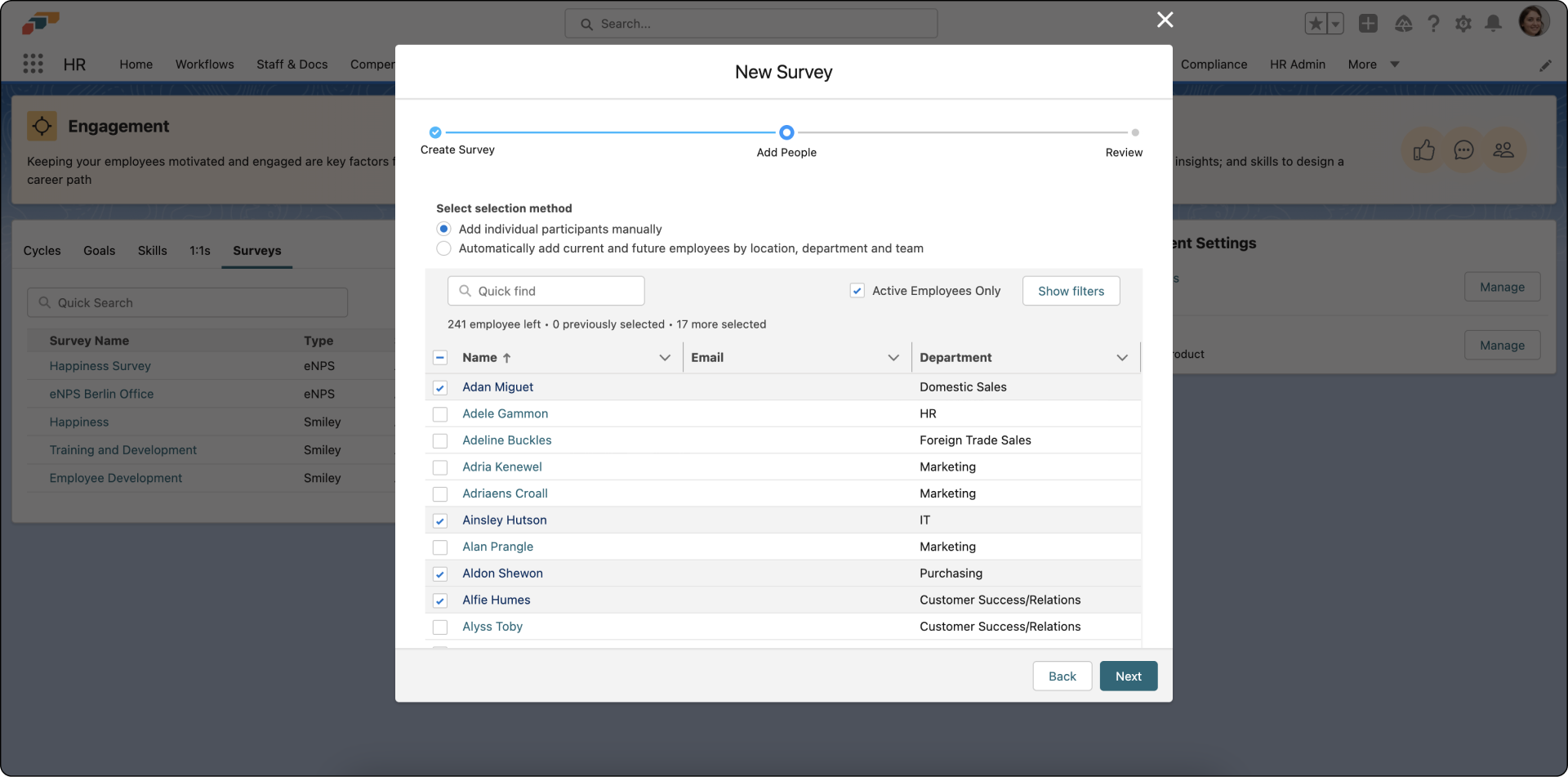The height and width of the screenshot is (777, 1568).
Task: Click Show filters button
Action: click(1071, 291)
